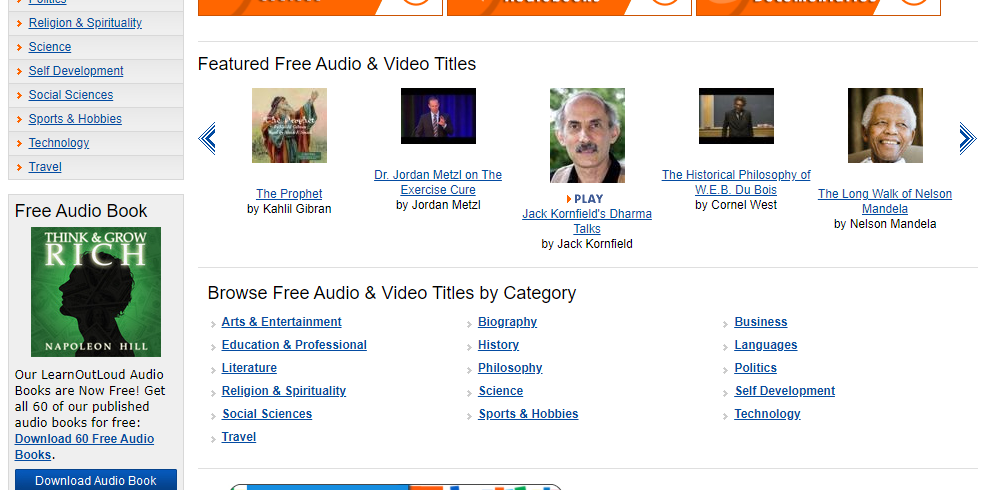This screenshot has height=490, width=989.
Task: Browse Religion & Spirituality in category list
Action: (x=284, y=391)
